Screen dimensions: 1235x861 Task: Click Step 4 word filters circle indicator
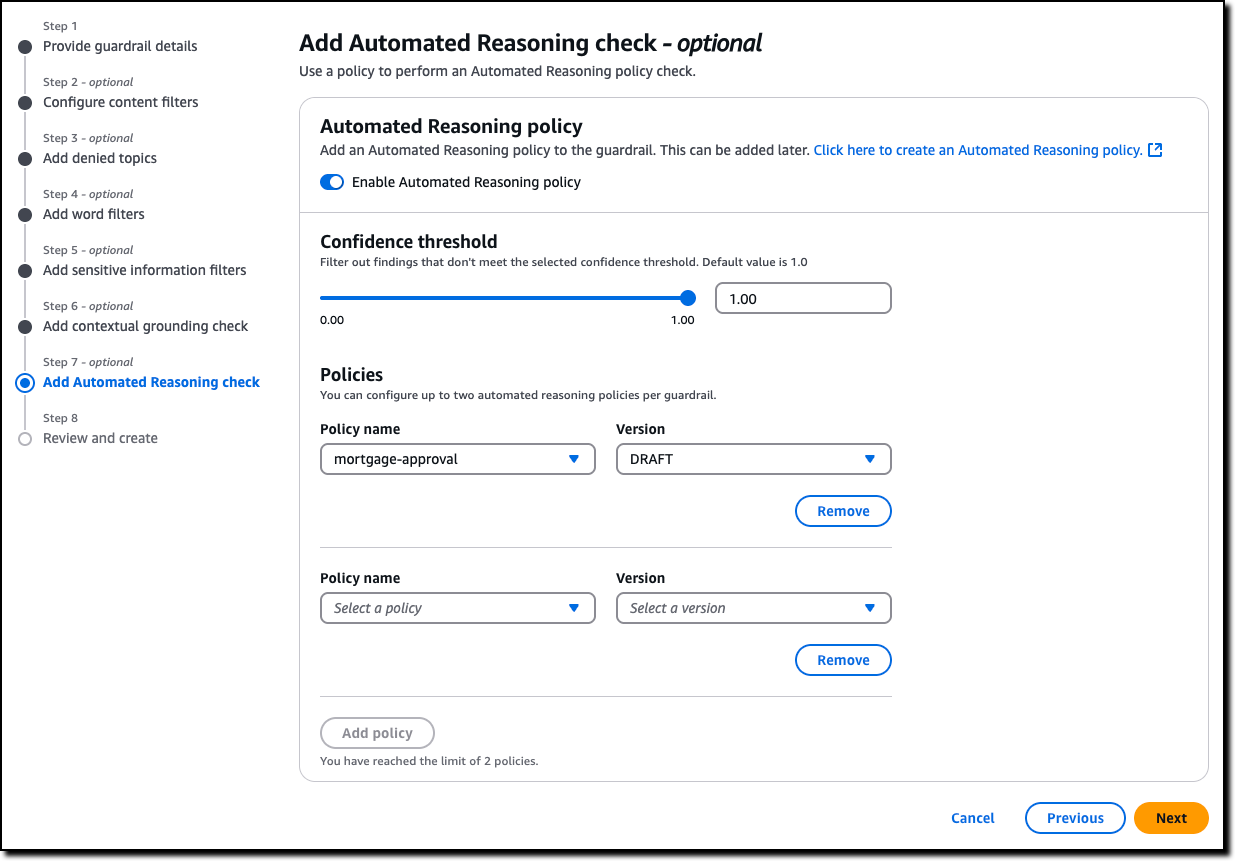25,215
